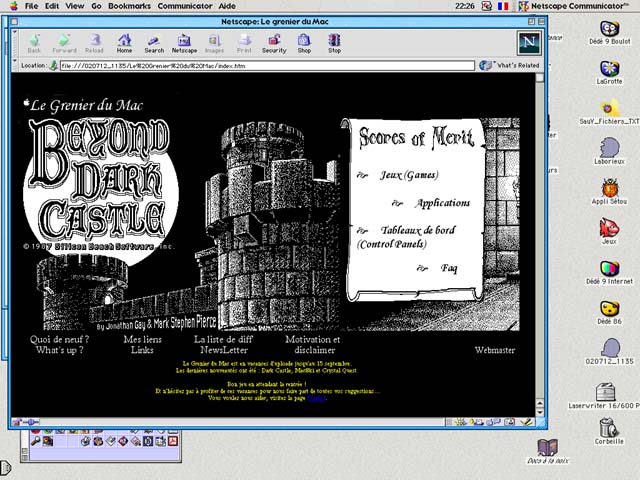Open the Netscape Communicator application menu
The width and height of the screenshot is (640, 480).
573,6
